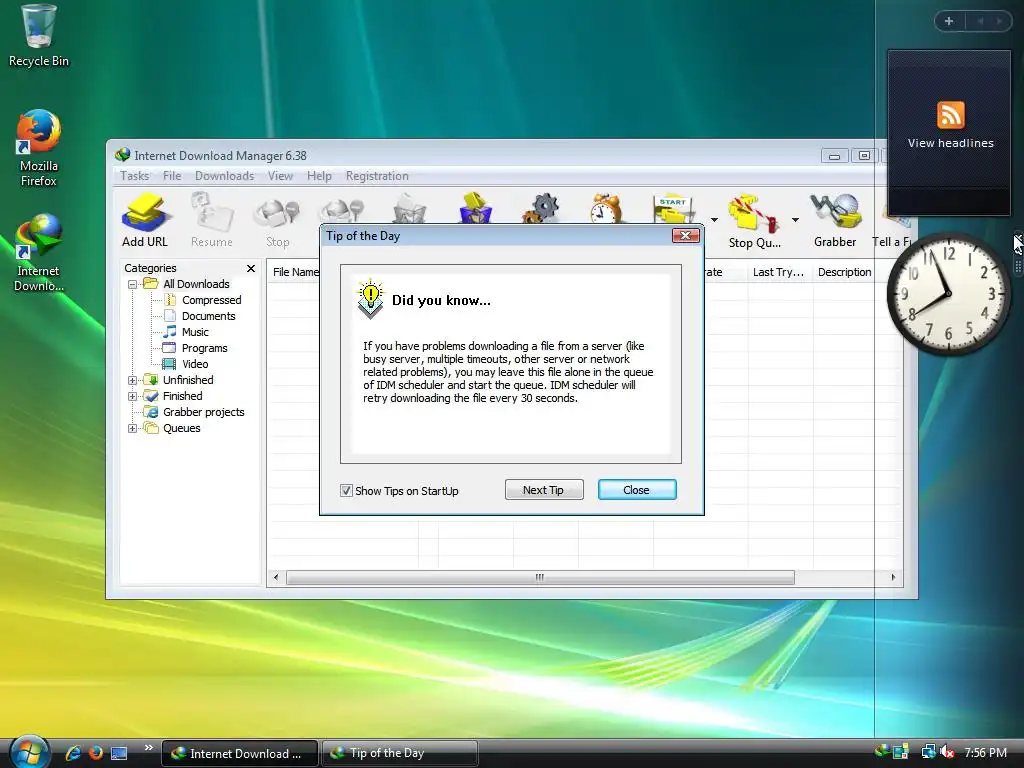Expand the Queues category node
The image size is (1024, 768).
[133, 429]
